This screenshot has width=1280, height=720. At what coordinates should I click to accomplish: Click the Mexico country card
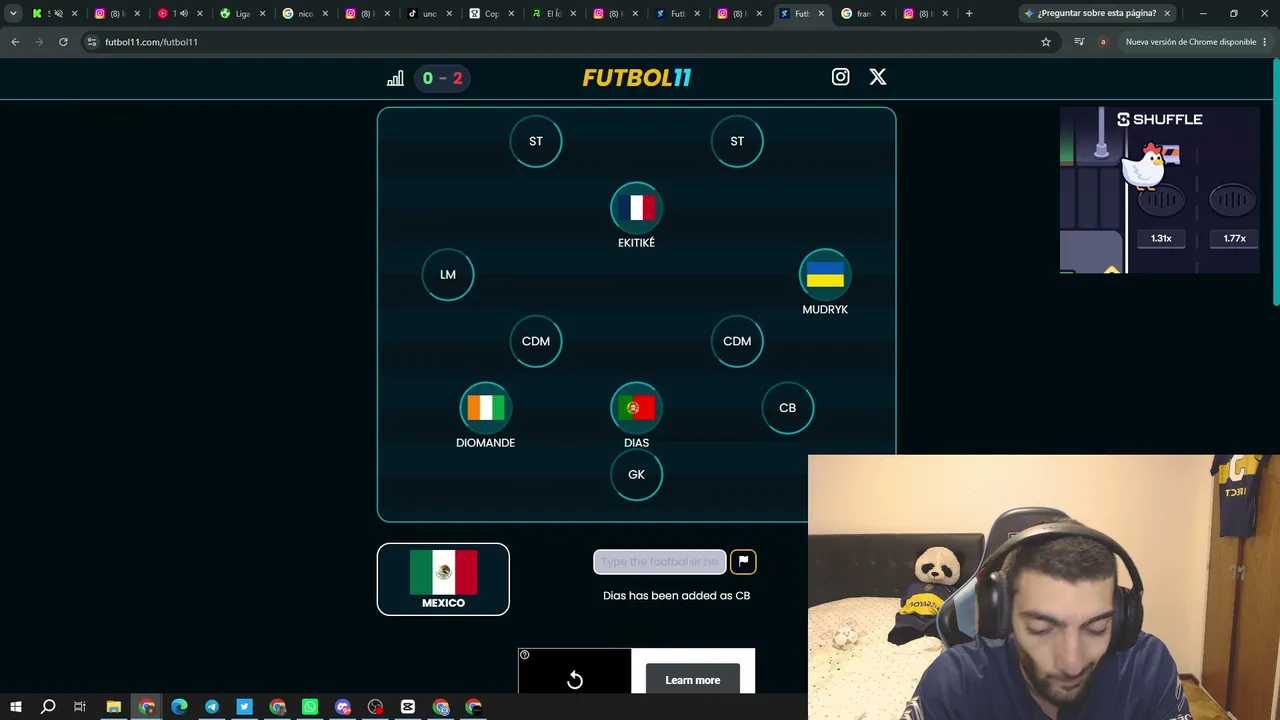coord(443,579)
